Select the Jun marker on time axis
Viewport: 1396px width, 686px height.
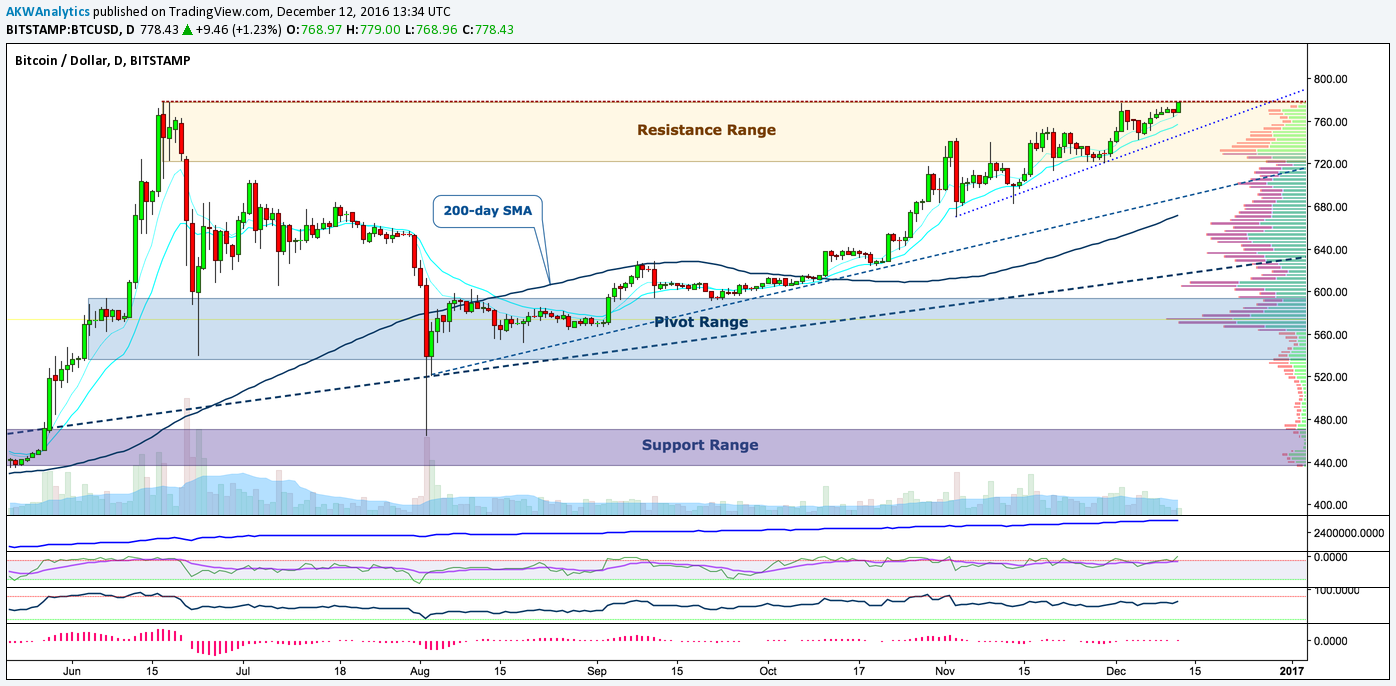tap(71, 672)
